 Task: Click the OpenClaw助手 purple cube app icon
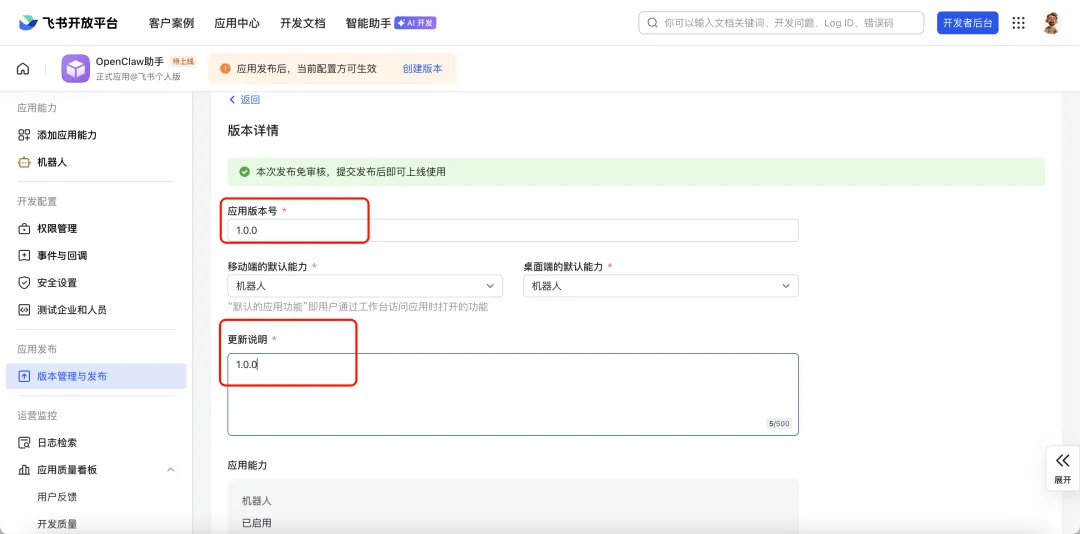(x=75, y=69)
